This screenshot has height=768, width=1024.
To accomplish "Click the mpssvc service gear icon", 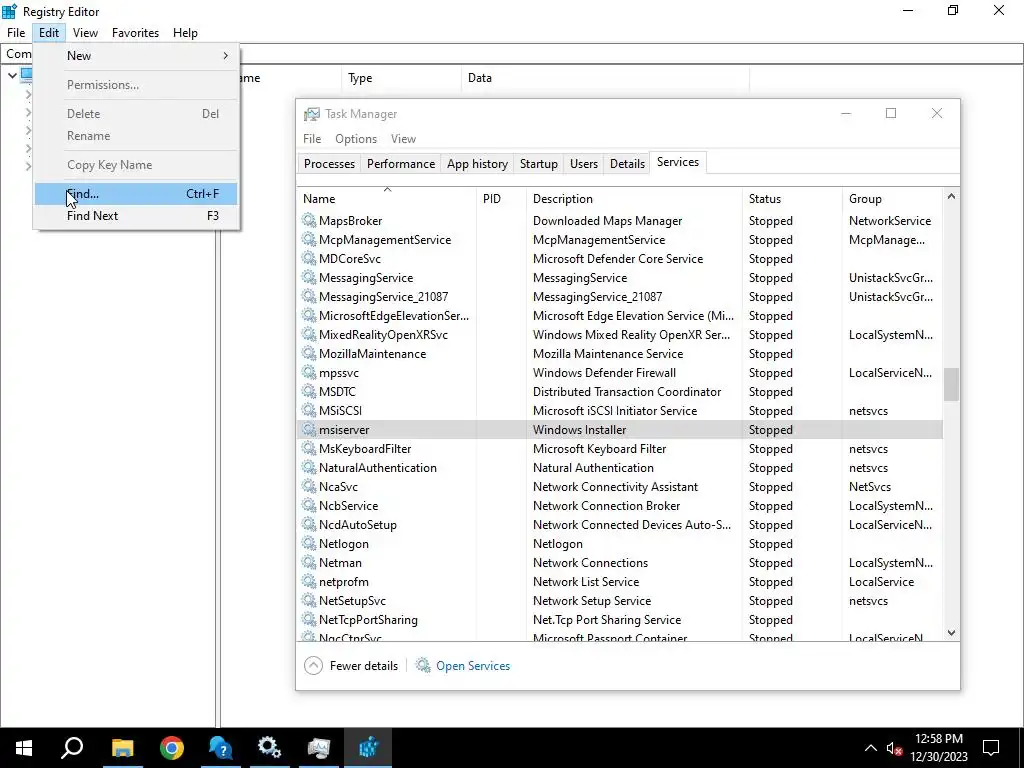I will [x=309, y=372].
